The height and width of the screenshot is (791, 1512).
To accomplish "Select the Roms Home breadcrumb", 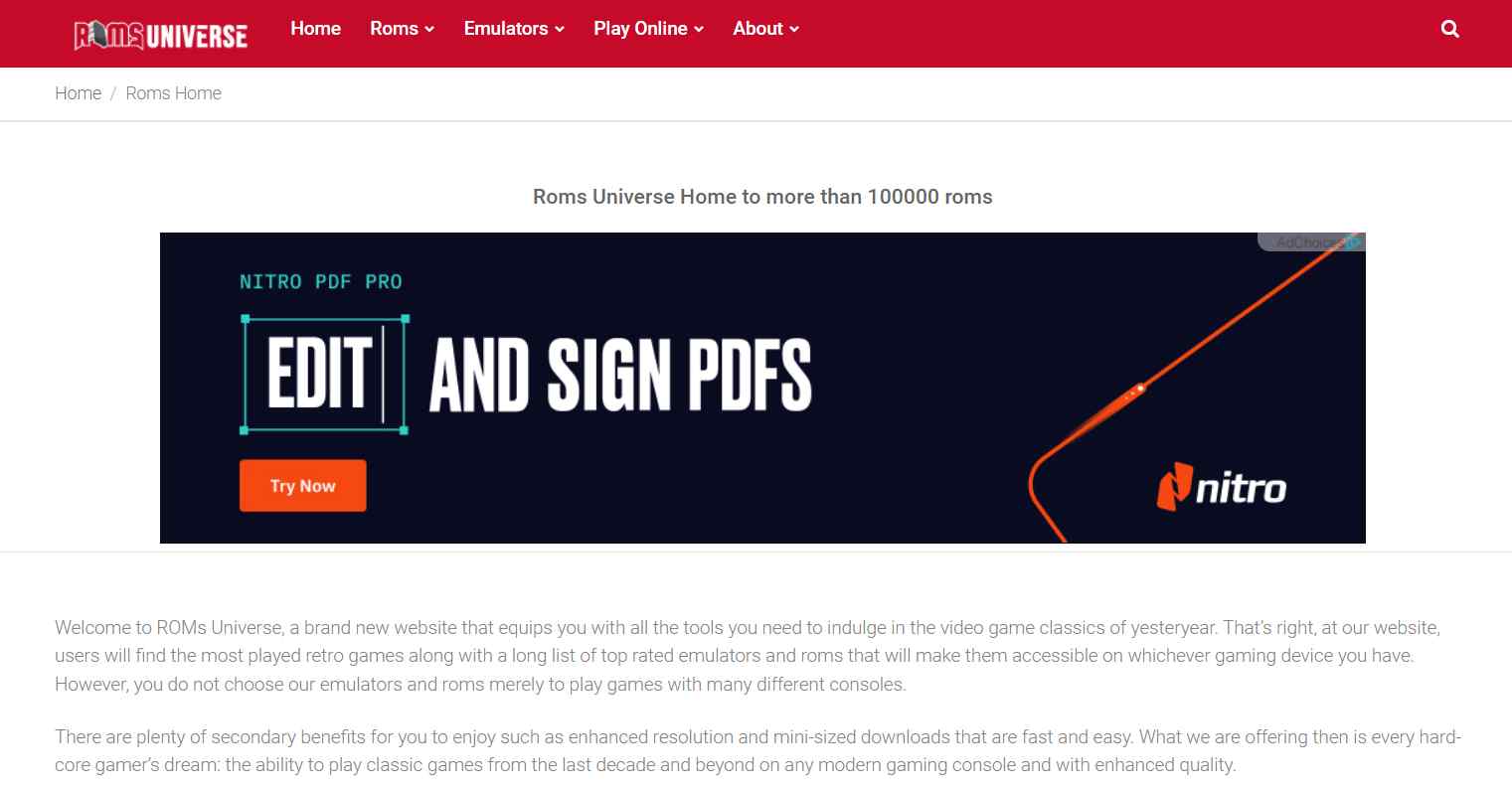I will click(x=173, y=93).
